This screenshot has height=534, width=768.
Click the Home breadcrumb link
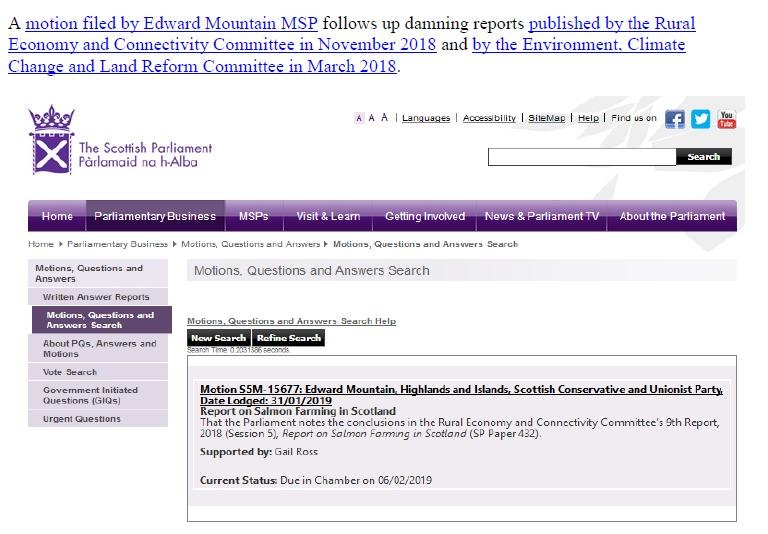pyautogui.click(x=41, y=244)
